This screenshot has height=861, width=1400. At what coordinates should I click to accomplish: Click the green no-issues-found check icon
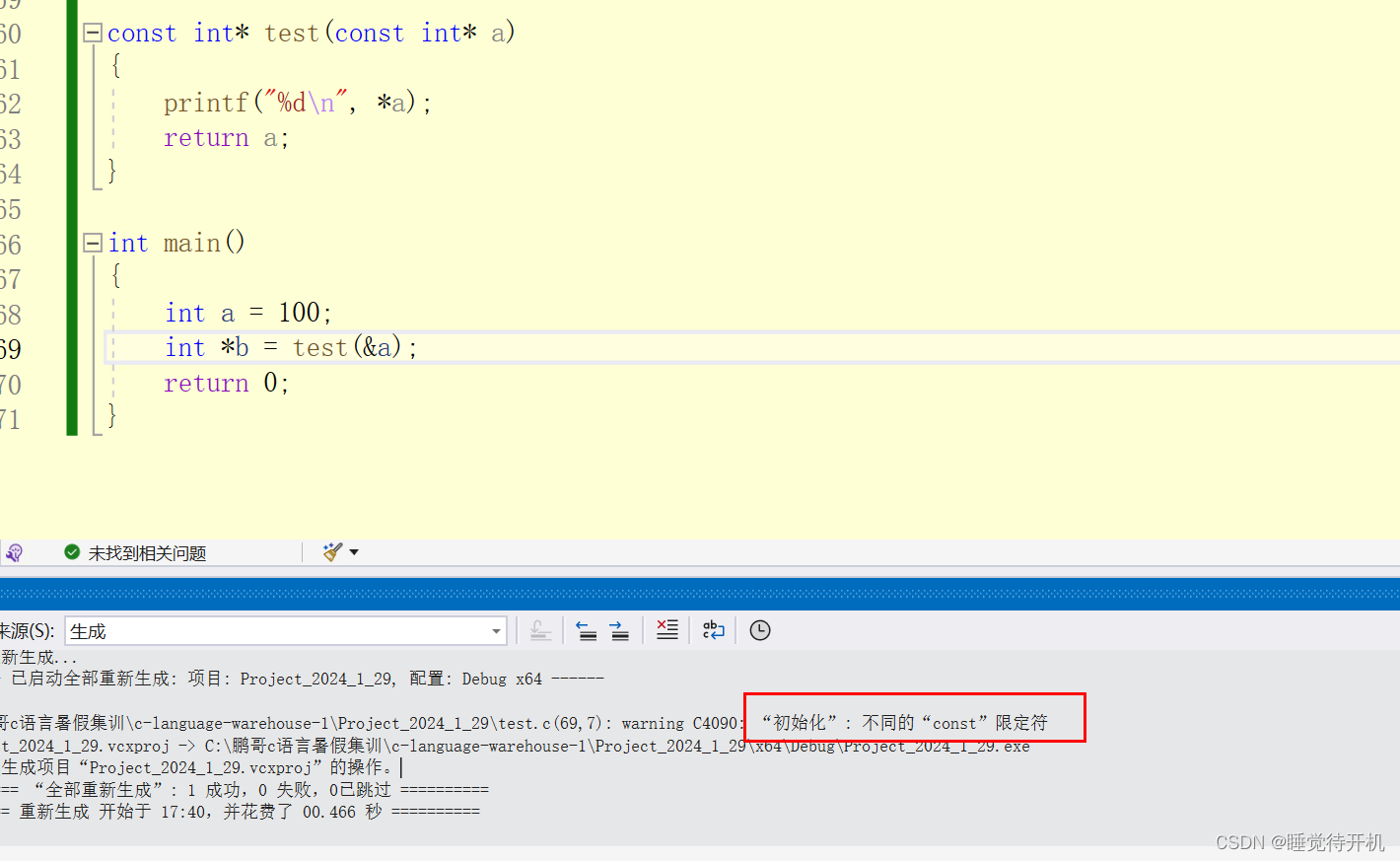click(x=72, y=552)
